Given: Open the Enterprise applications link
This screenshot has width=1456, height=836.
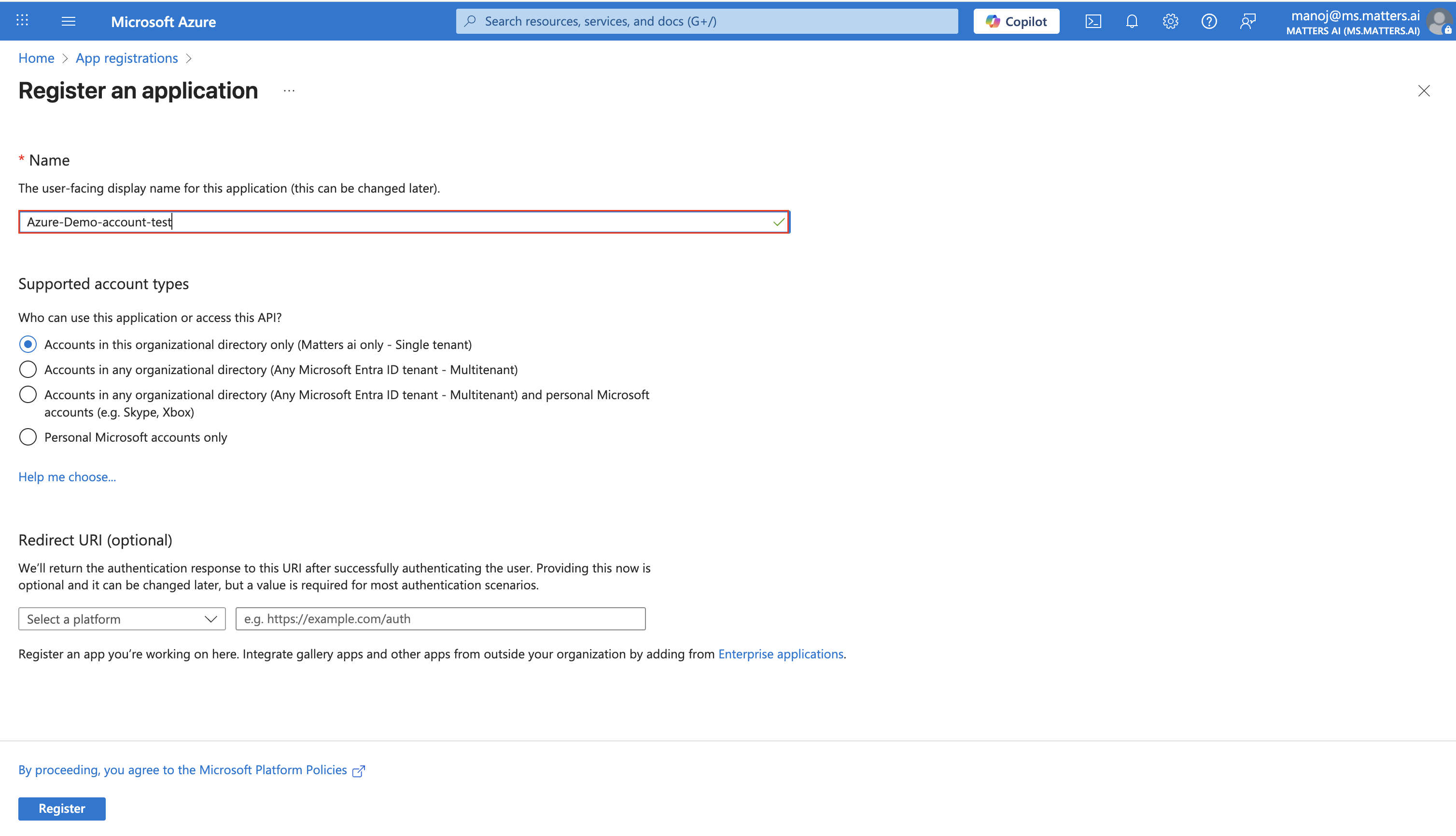Looking at the screenshot, I should (x=781, y=654).
